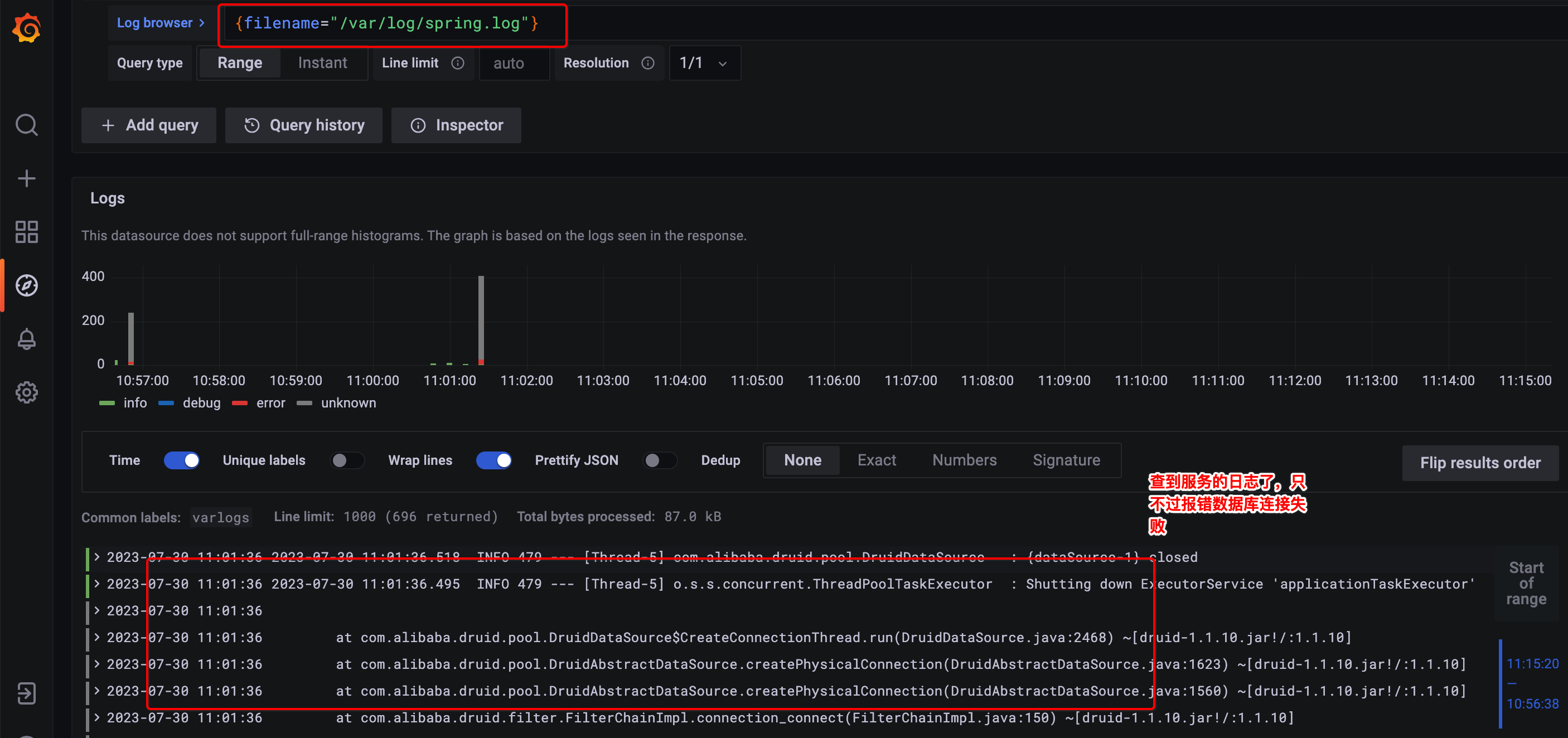
Task: Click the Line limit info icon
Action: pyautogui.click(x=458, y=64)
